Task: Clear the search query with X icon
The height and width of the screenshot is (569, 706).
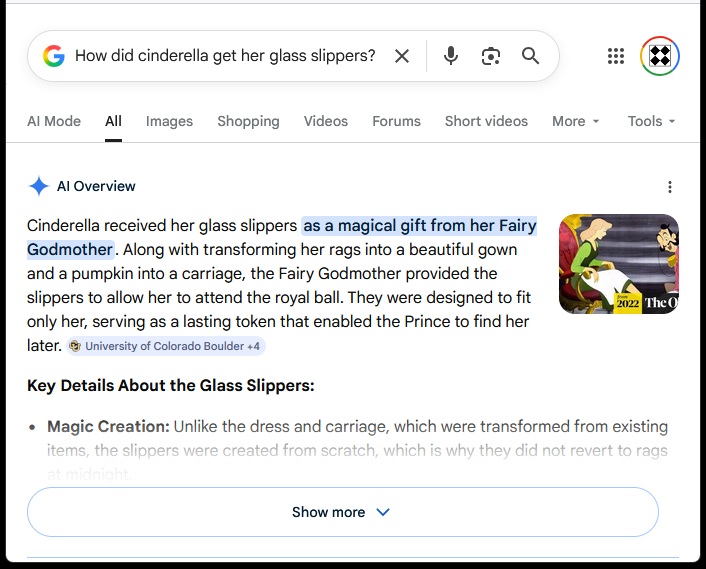Action: point(402,56)
